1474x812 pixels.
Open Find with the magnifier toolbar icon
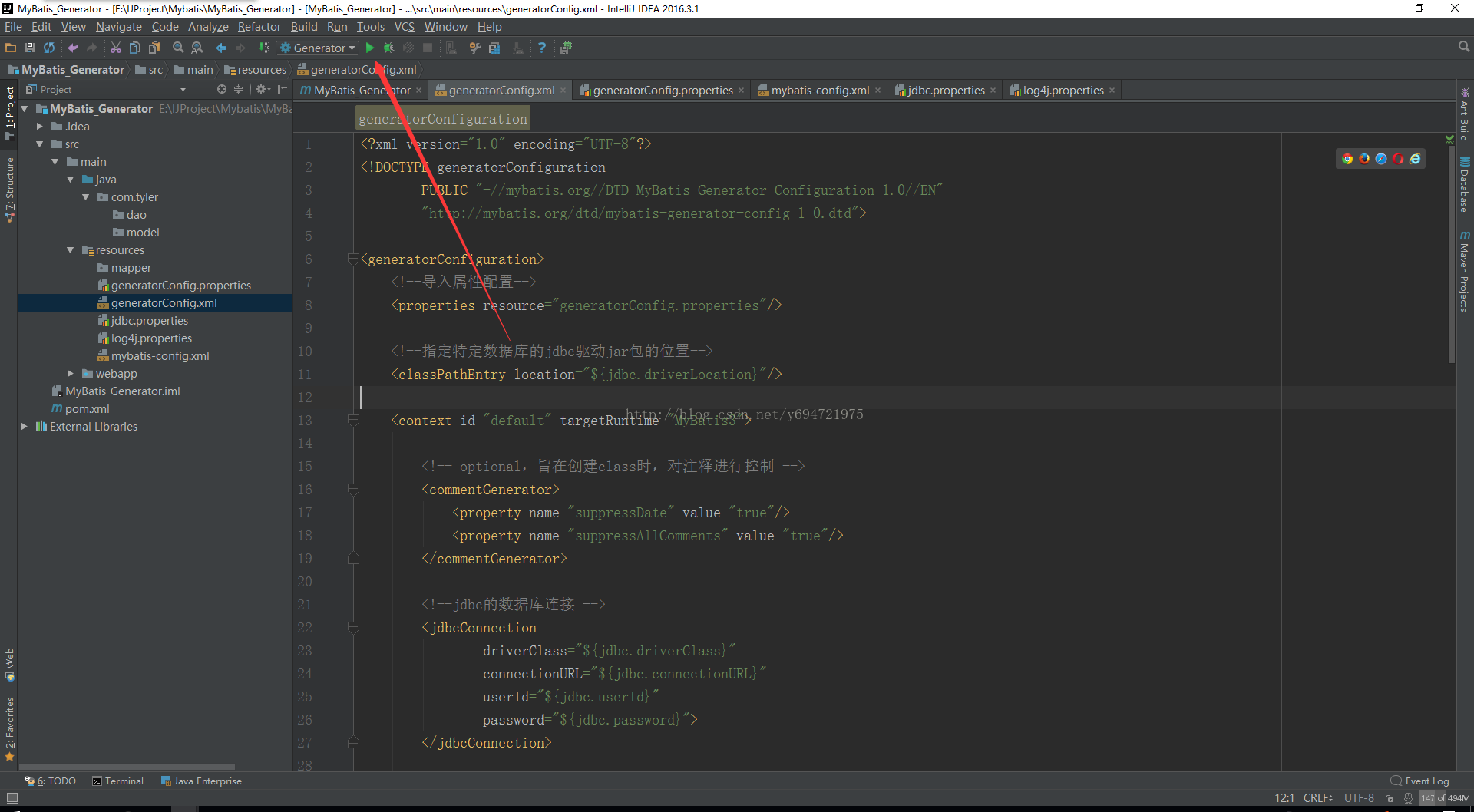coord(178,48)
